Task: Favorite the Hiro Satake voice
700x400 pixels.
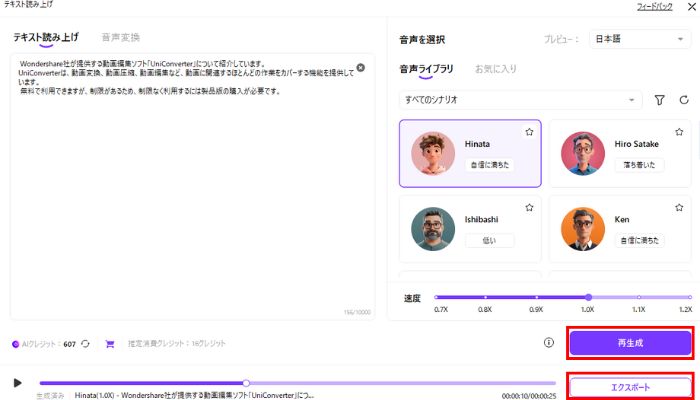Action: click(679, 132)
